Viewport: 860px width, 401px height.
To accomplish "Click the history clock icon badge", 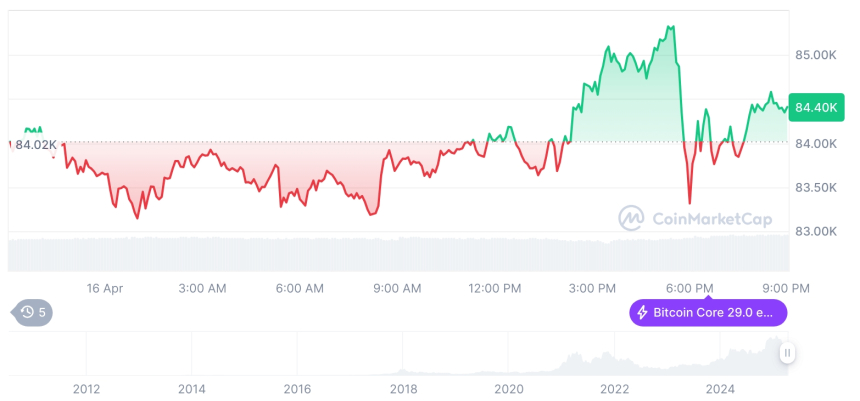I will pos(28,313).
